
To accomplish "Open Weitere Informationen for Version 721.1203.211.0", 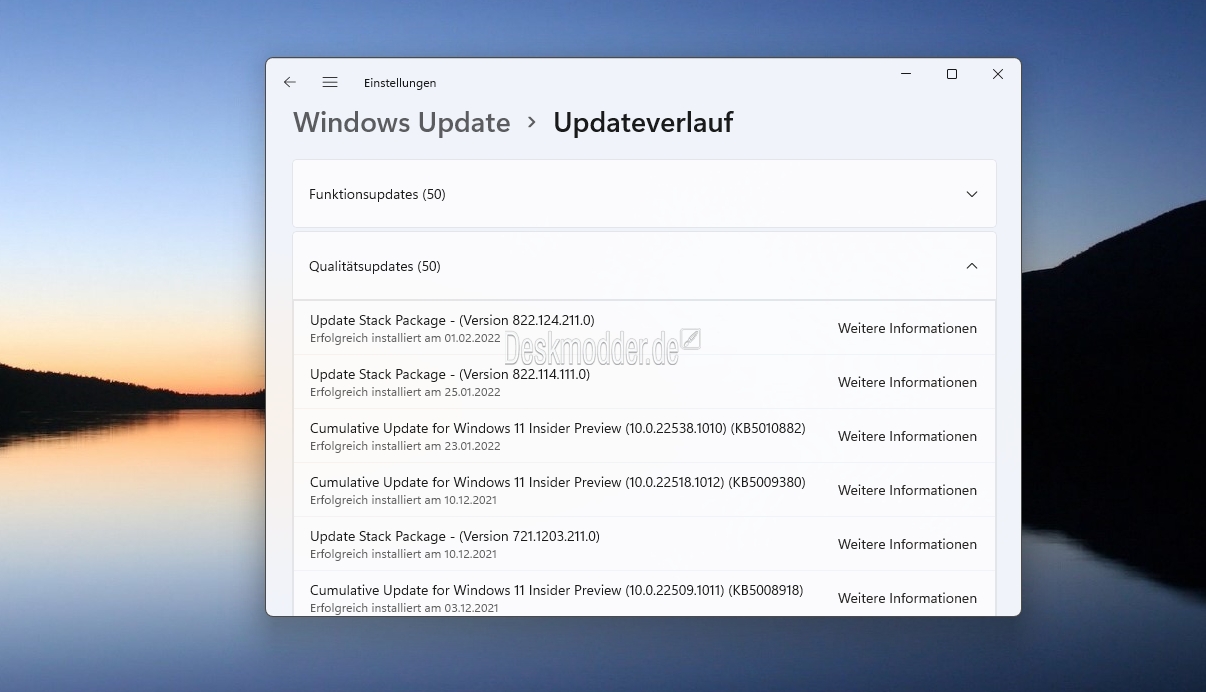I will [x=907, y=544].
